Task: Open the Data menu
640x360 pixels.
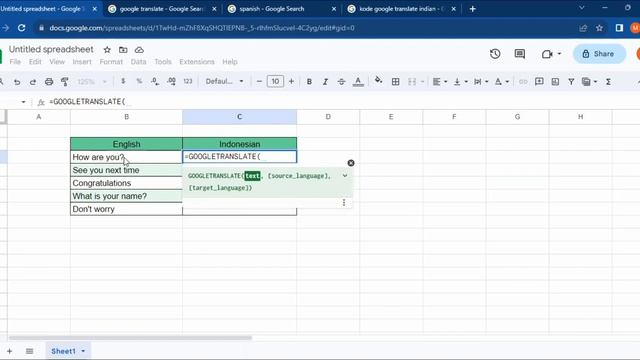Action: click(138, 62)
